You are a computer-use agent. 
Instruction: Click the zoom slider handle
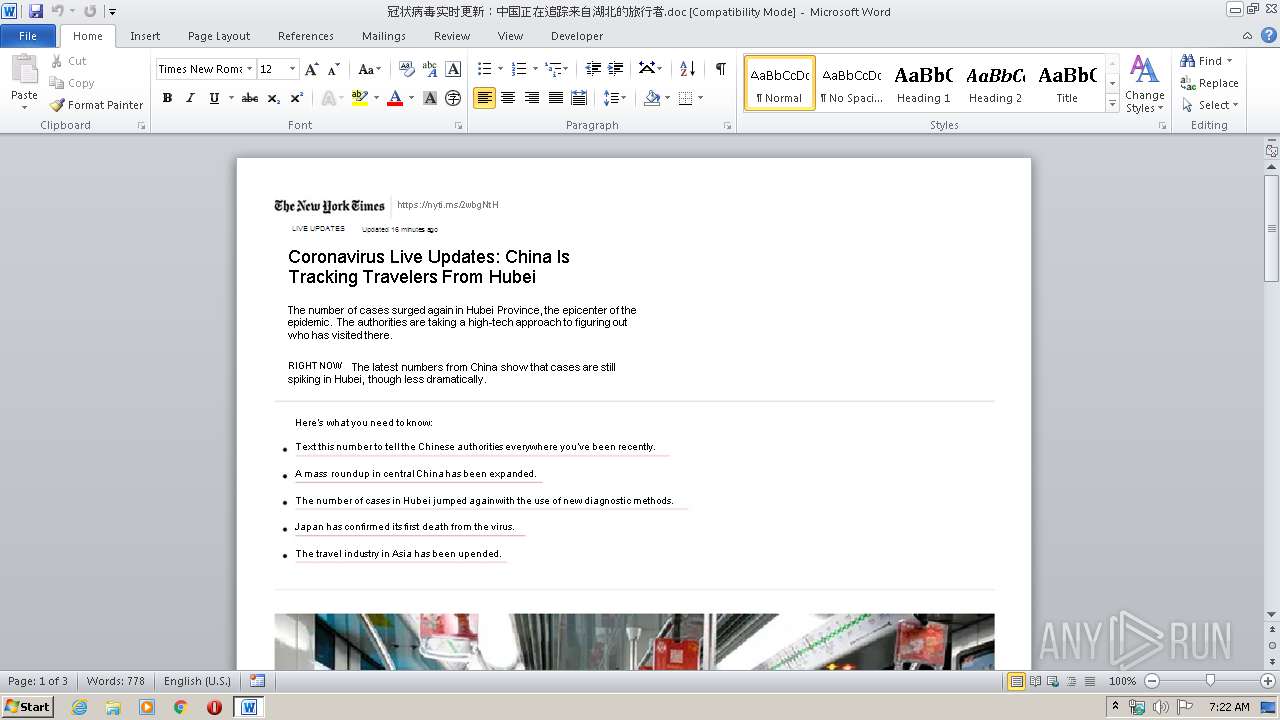1210,681
